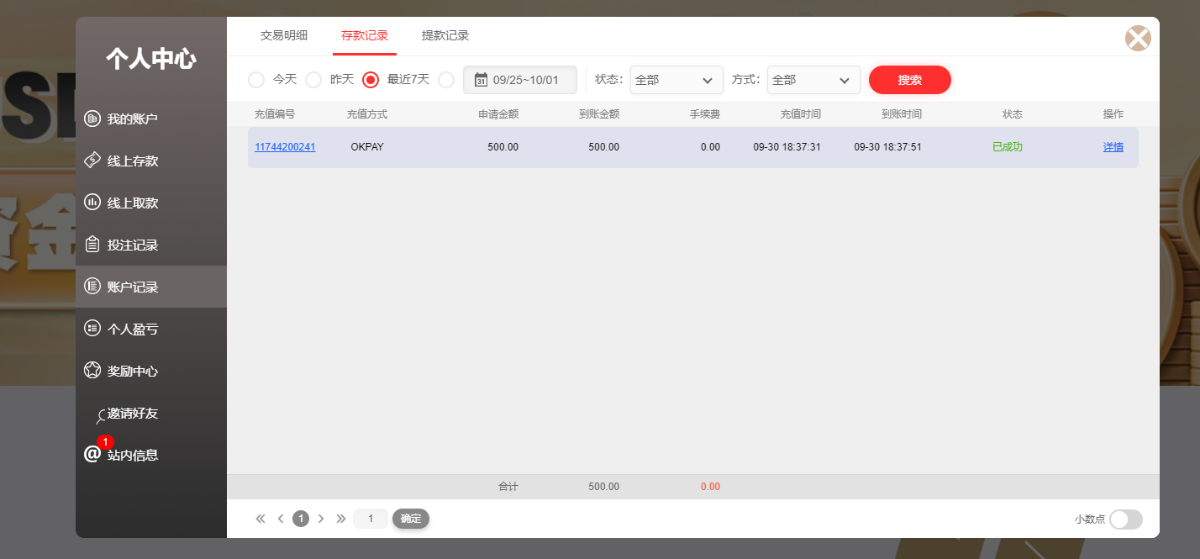
Task: Open 我的账户 sidebar icon
Action: tap(92, 119)
